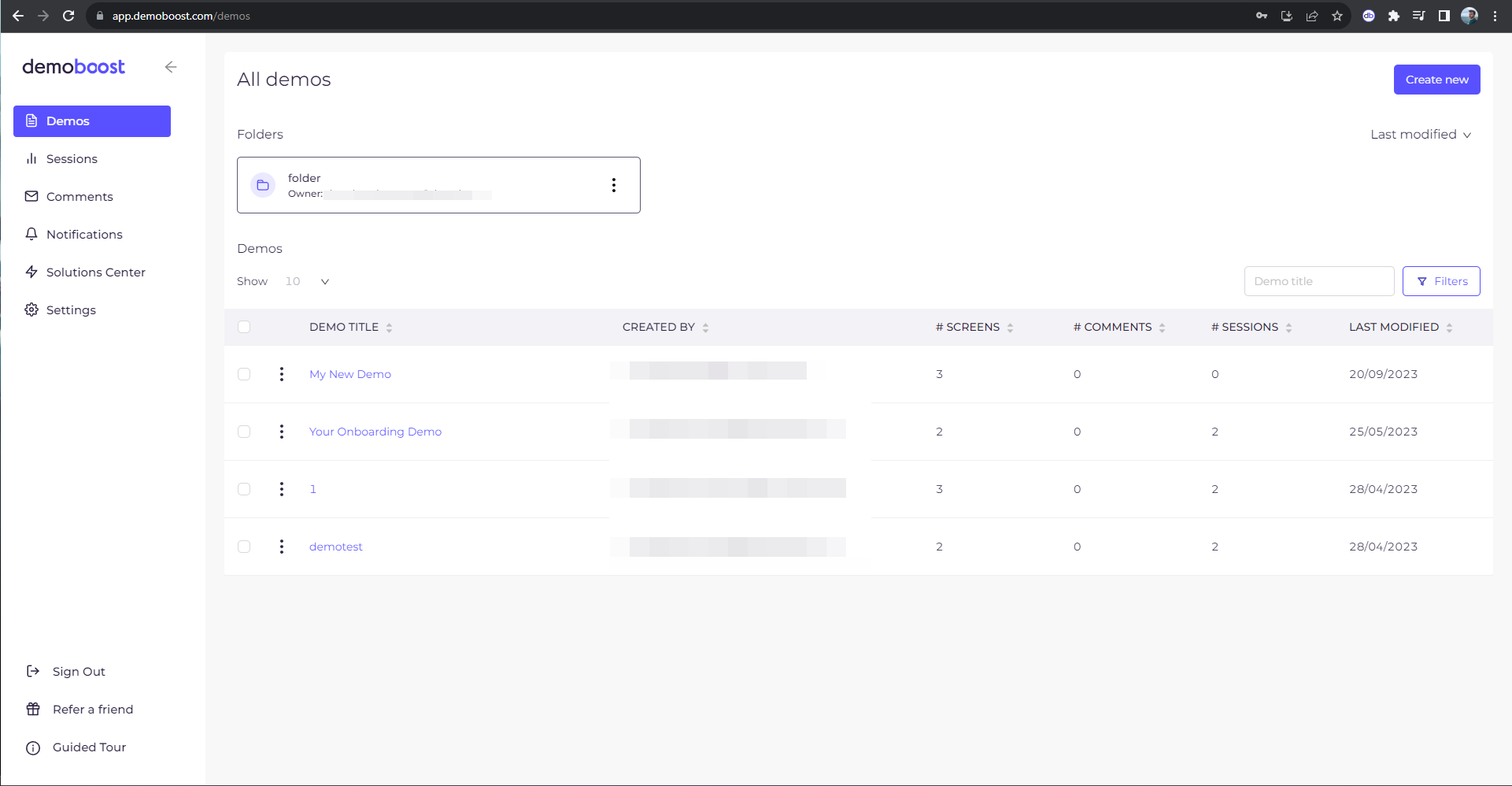Select the Comments icon in sidebar
This screenshot has height=786, width=1512.
click(31, 196)
